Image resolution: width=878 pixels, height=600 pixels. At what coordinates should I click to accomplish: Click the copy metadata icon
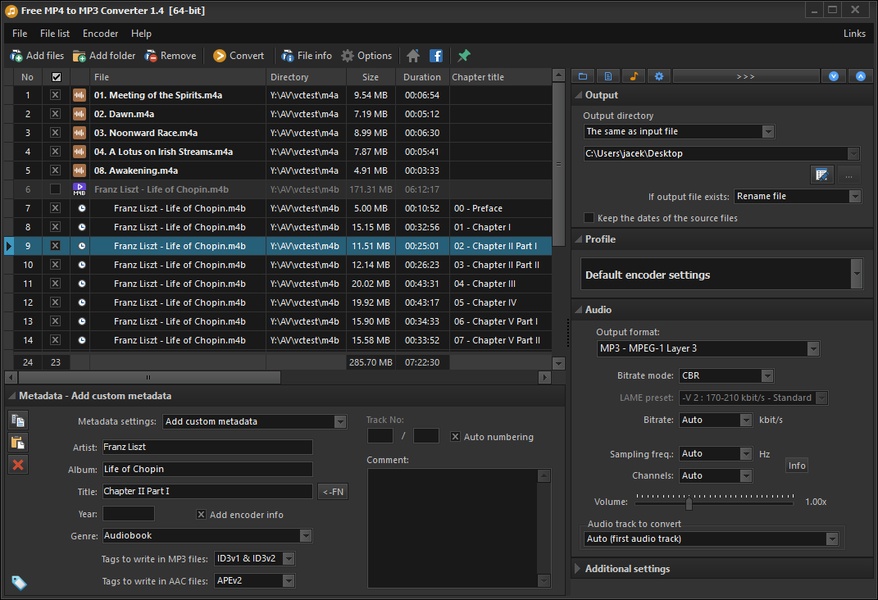tap(18, 421)
